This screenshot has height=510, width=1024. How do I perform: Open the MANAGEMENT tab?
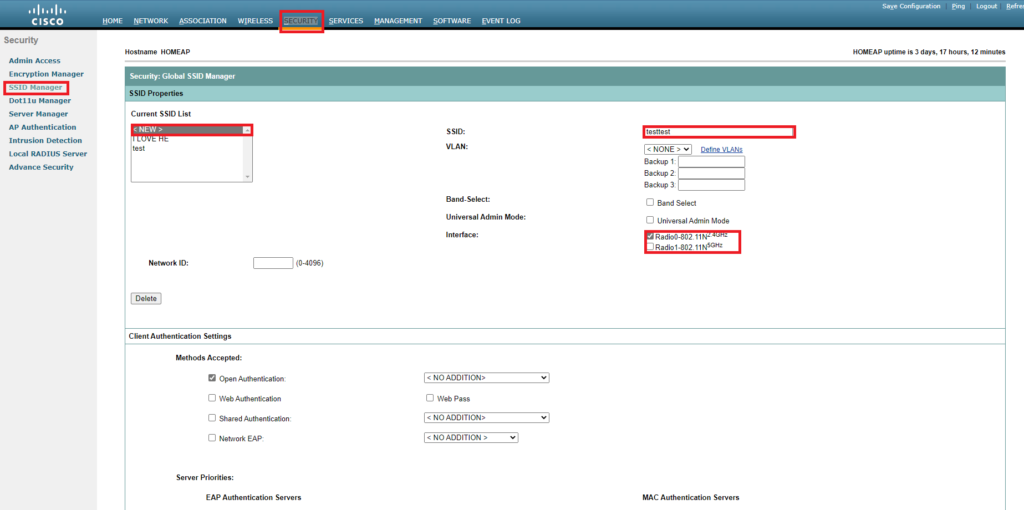click(398, 21)
